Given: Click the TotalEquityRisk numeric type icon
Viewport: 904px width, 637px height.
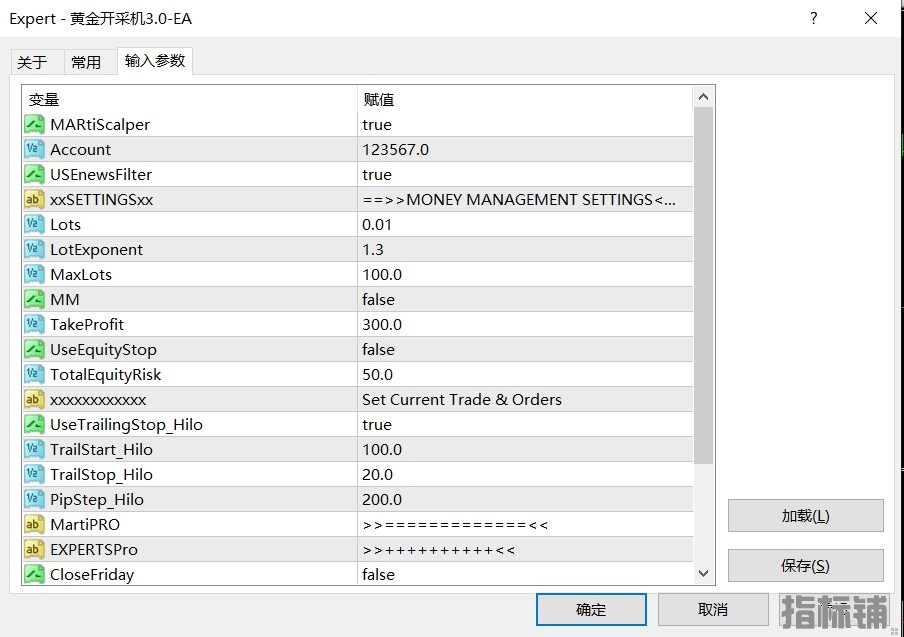Looking at the screenshot, I should pos(34,375).
